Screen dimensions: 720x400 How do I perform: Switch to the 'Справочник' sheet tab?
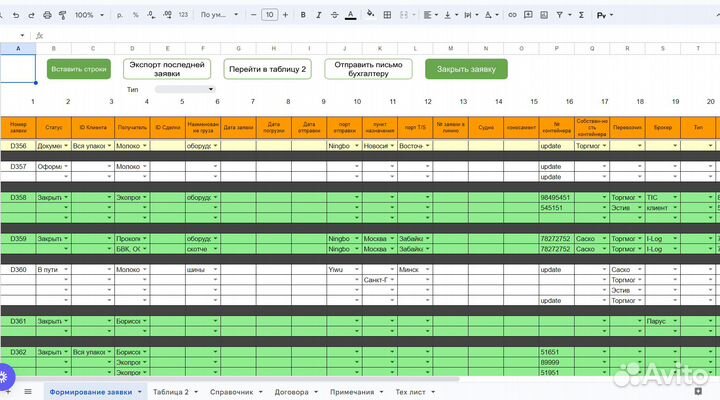tap(231, 392)
